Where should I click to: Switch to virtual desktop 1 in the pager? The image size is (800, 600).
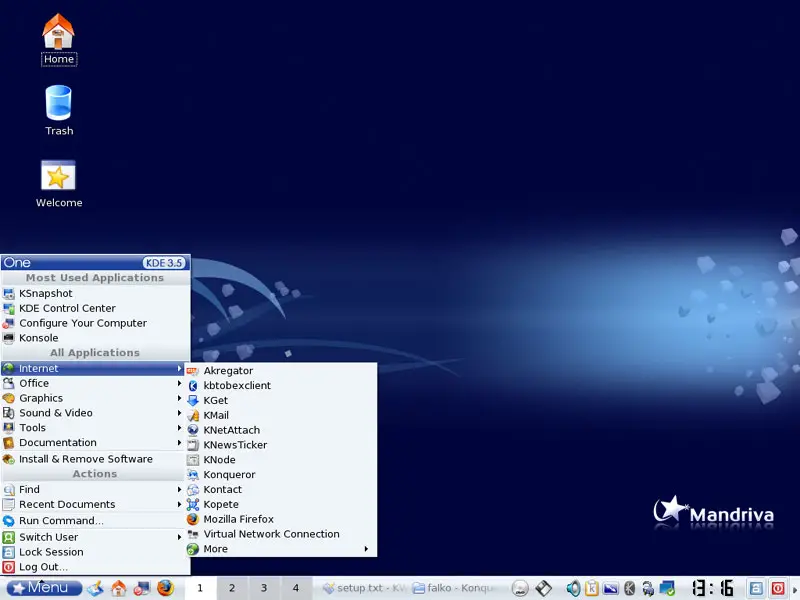(x=200, y=588)
